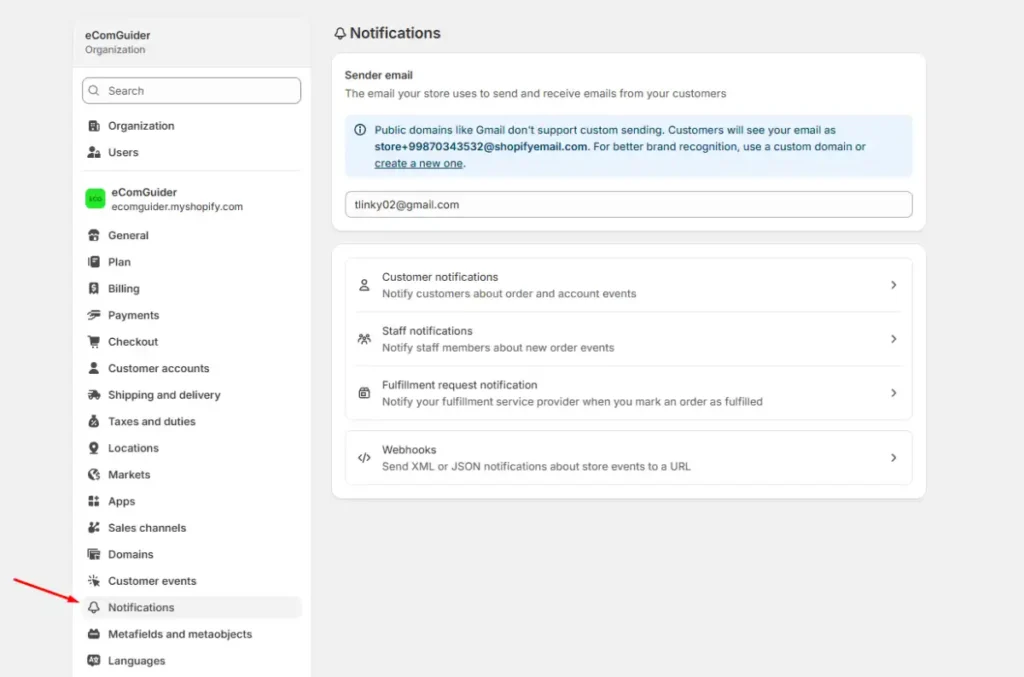1024x677 pixels.
Task: Go to Users menu item
Action: (x=191, y=152)
